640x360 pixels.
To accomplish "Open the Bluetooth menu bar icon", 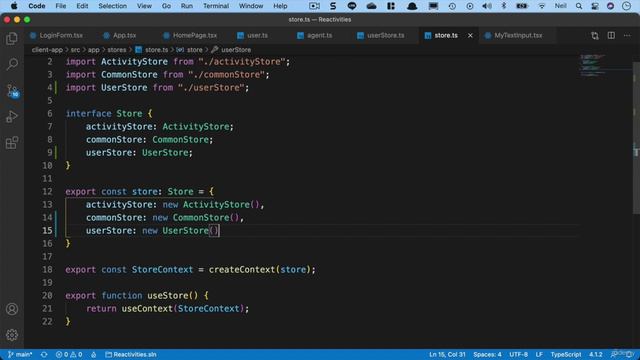I will 504,6.
